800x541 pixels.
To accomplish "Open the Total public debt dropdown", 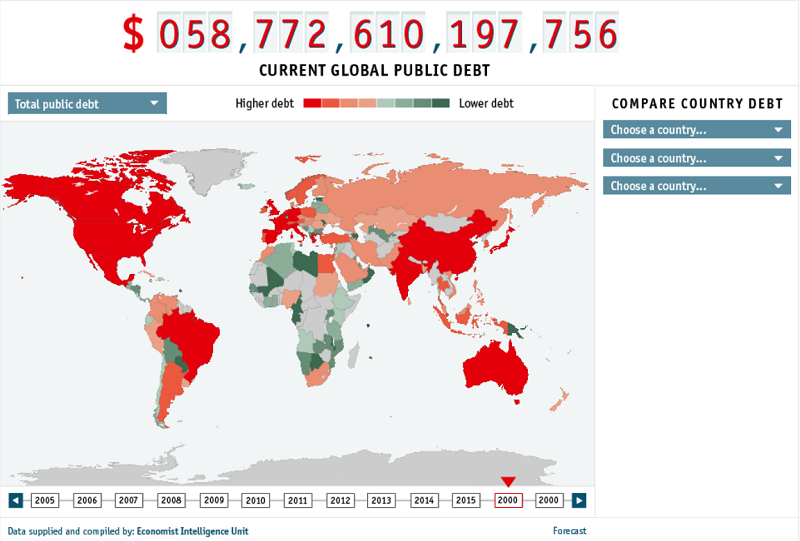I will point(87,104).
